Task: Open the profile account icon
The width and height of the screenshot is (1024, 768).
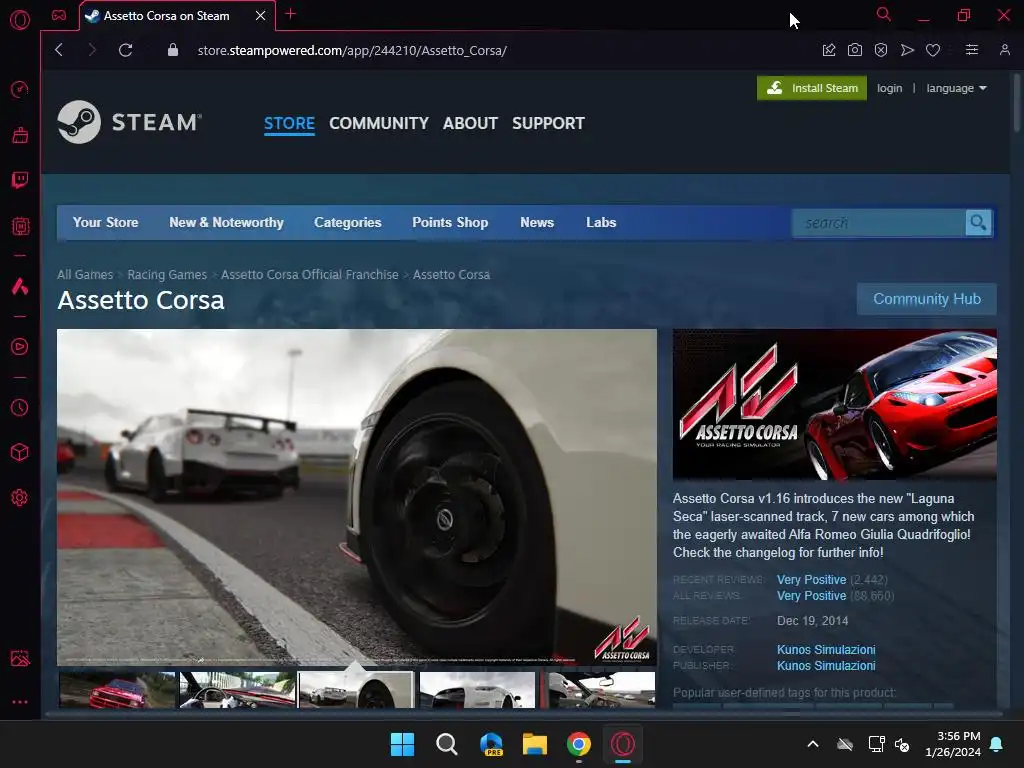Action: click(x=1005, y=50)
